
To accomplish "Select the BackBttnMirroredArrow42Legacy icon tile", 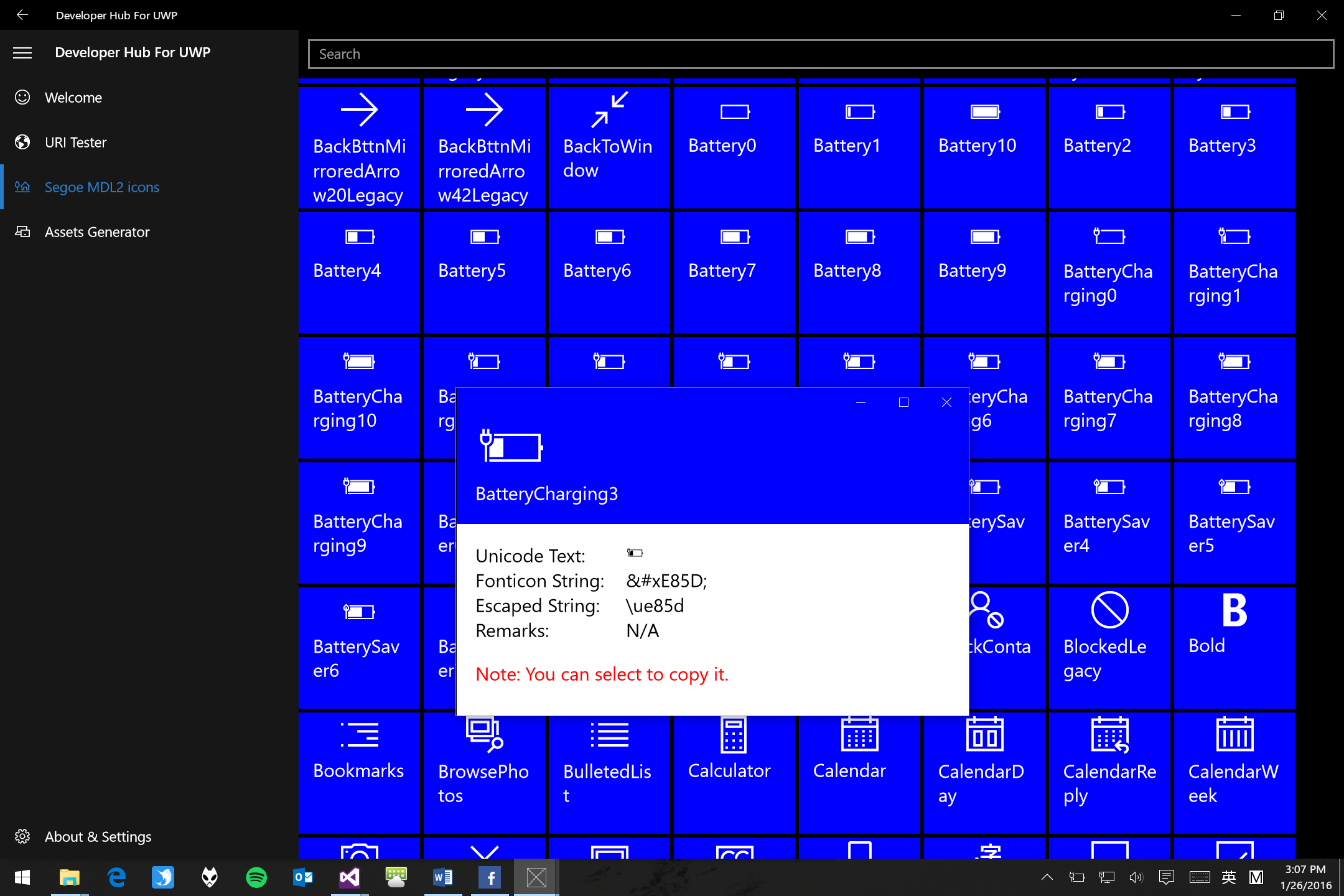I will (484, 147).
